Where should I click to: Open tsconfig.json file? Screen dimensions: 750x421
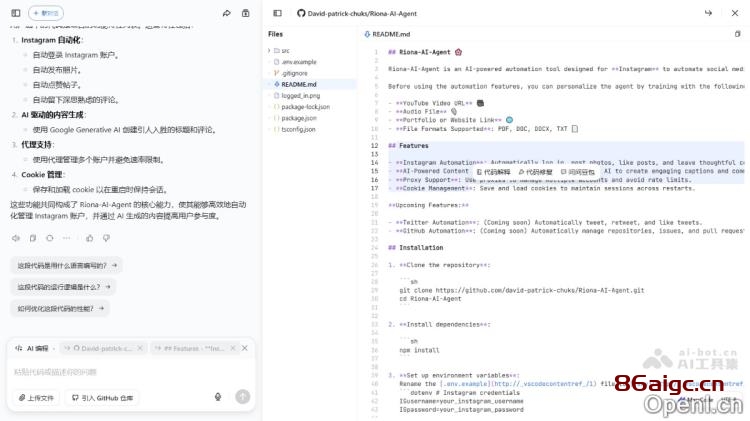(x=298, y=129)
